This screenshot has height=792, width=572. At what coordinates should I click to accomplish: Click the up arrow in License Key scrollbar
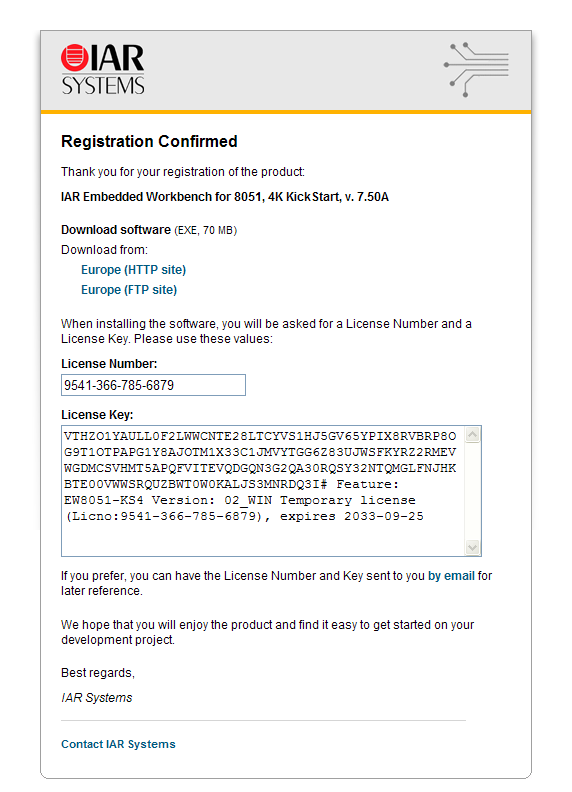point(472,435)
